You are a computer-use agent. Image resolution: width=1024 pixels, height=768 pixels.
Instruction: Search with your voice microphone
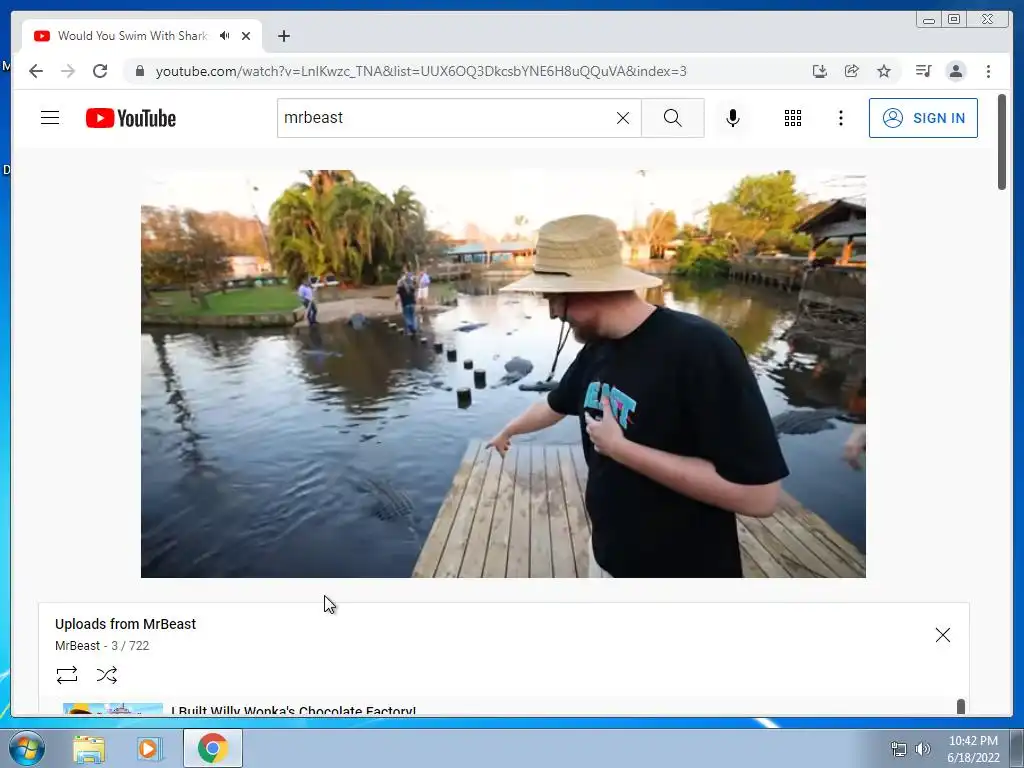click(733, 118)
